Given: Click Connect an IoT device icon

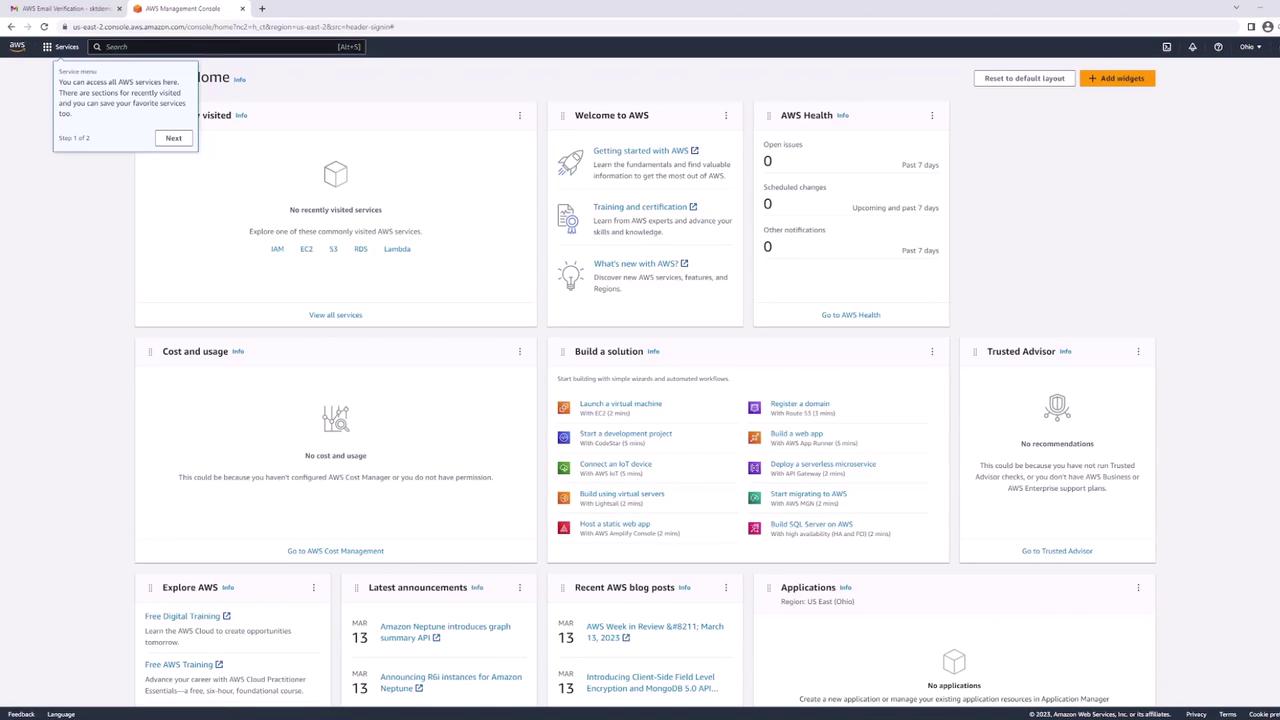Looking at the screenshot, I should pyautogui.click(x=564, y=468).
